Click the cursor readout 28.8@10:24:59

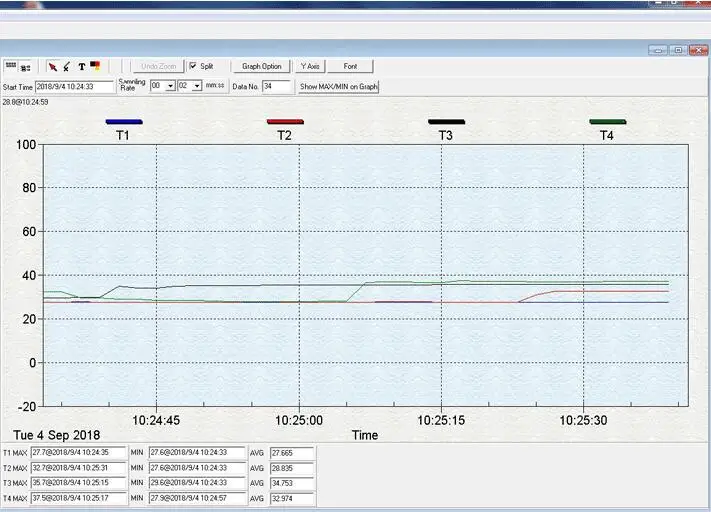(x=25, y=102)
